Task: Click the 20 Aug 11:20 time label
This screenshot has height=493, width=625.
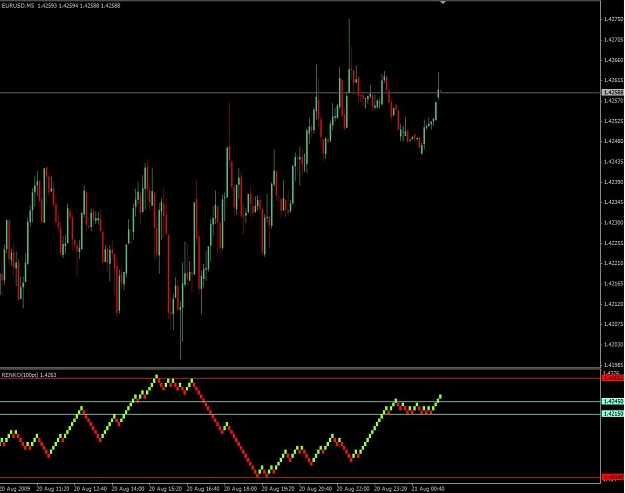Action: (x=53, y=489)
